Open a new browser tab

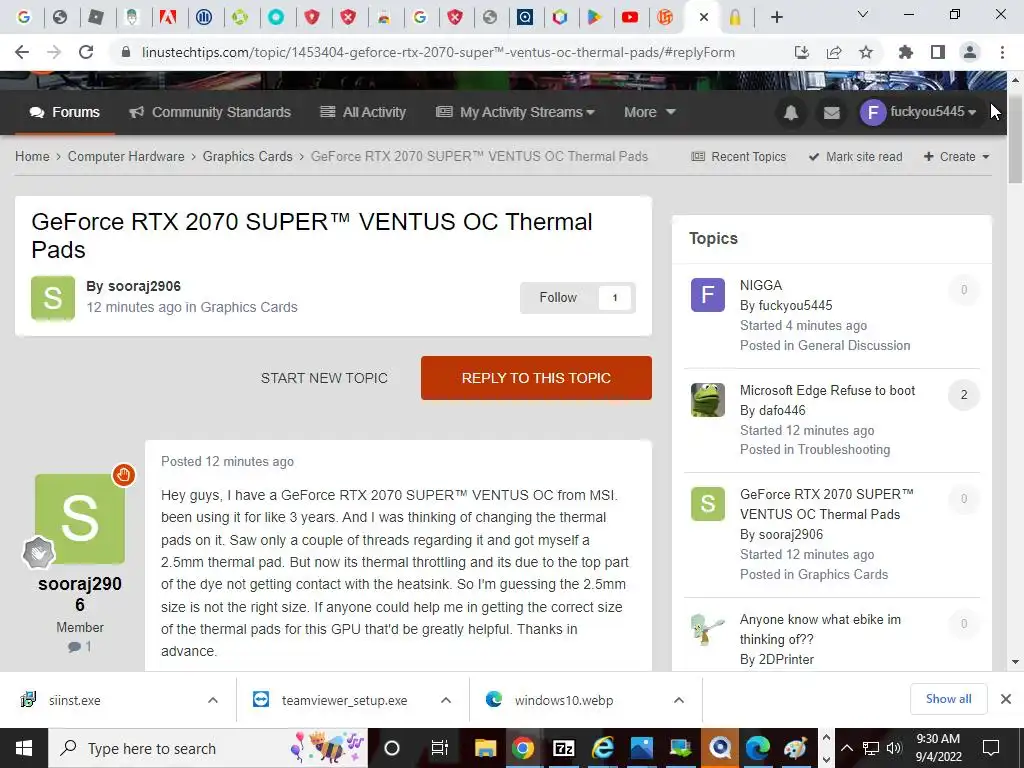776,17
